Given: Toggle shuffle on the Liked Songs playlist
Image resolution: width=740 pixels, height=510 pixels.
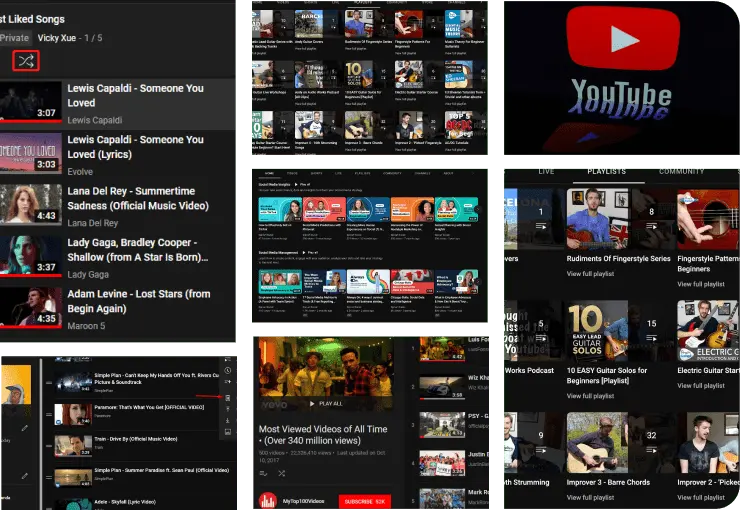Looking at the screenshot, I should pos(25,60).
